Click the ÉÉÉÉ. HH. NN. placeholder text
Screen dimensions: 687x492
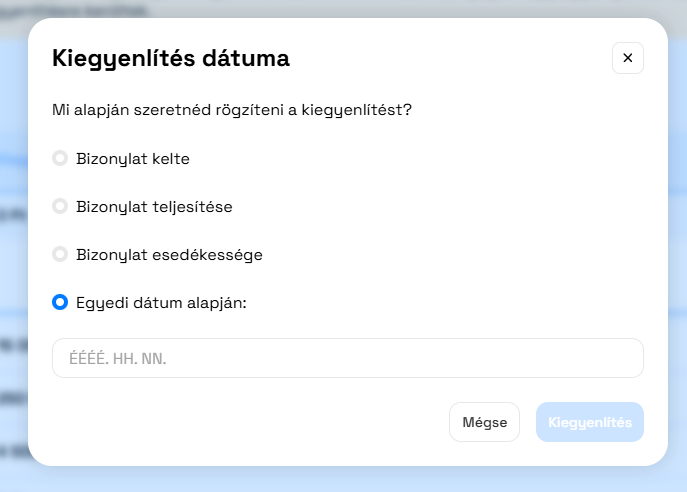116,358
